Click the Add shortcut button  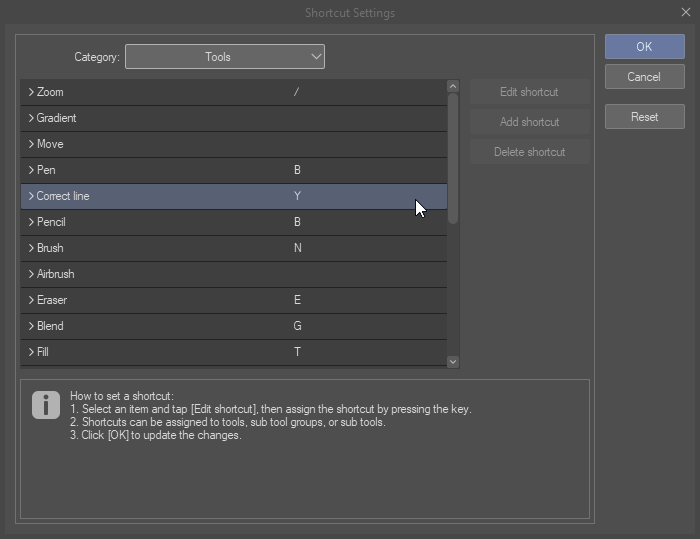[x=529, y=122]
